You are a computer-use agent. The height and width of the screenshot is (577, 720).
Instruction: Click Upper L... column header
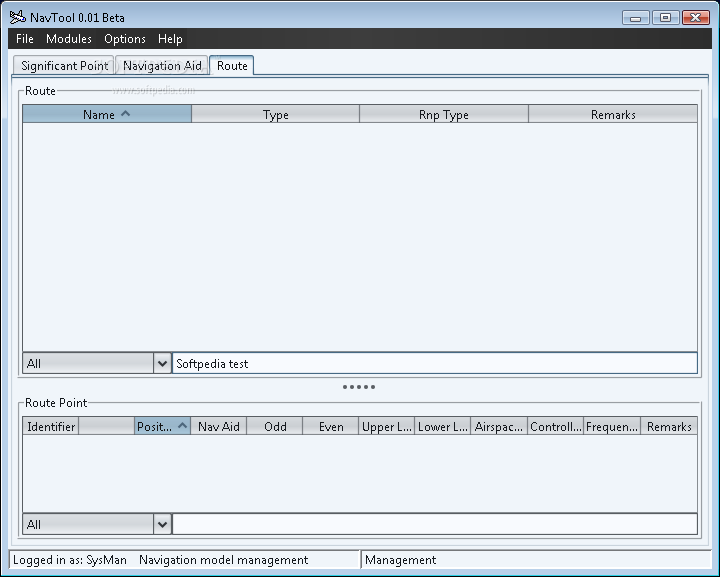387,426
